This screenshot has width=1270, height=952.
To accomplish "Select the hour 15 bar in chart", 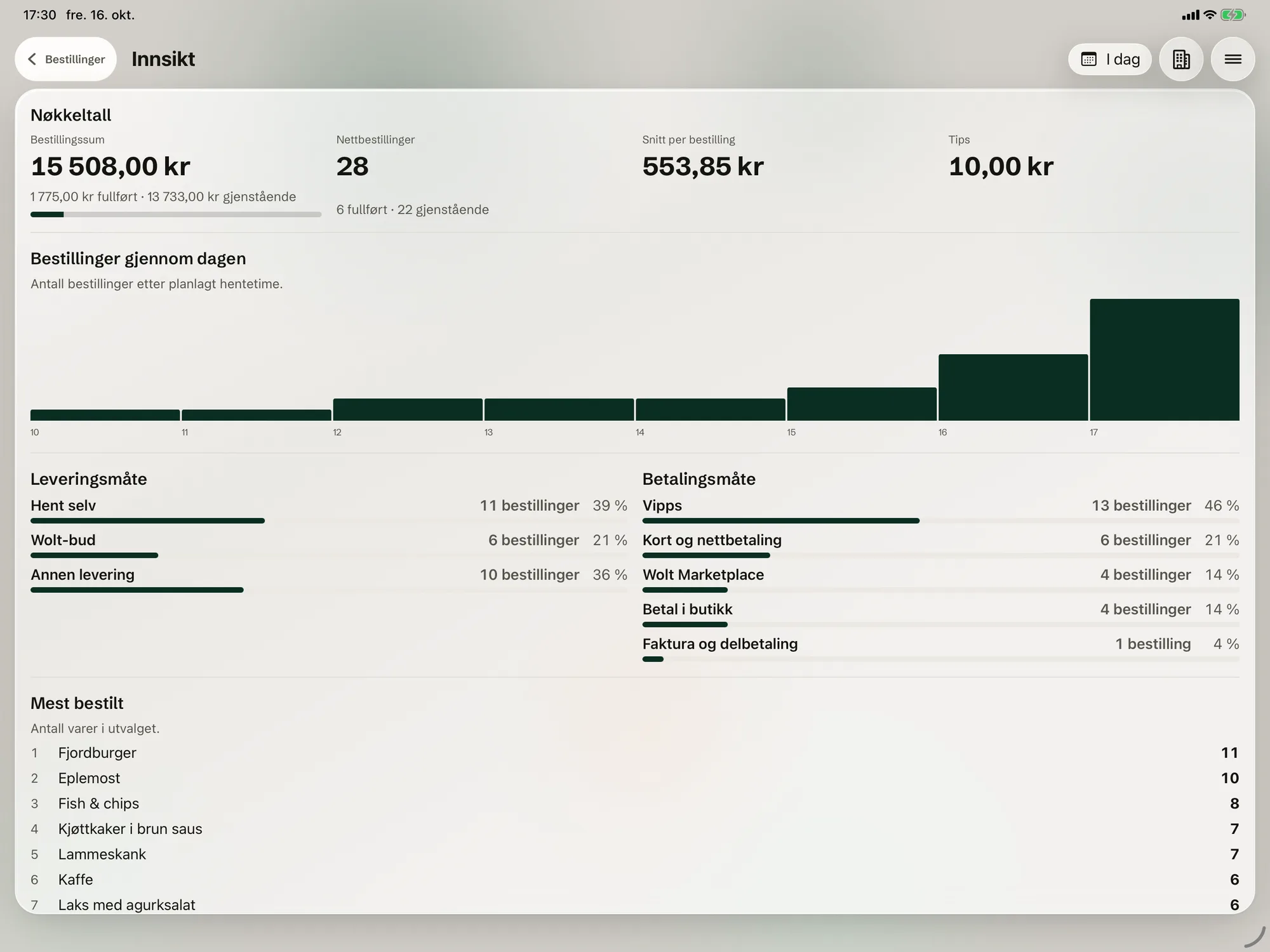I will click(862, 404).
